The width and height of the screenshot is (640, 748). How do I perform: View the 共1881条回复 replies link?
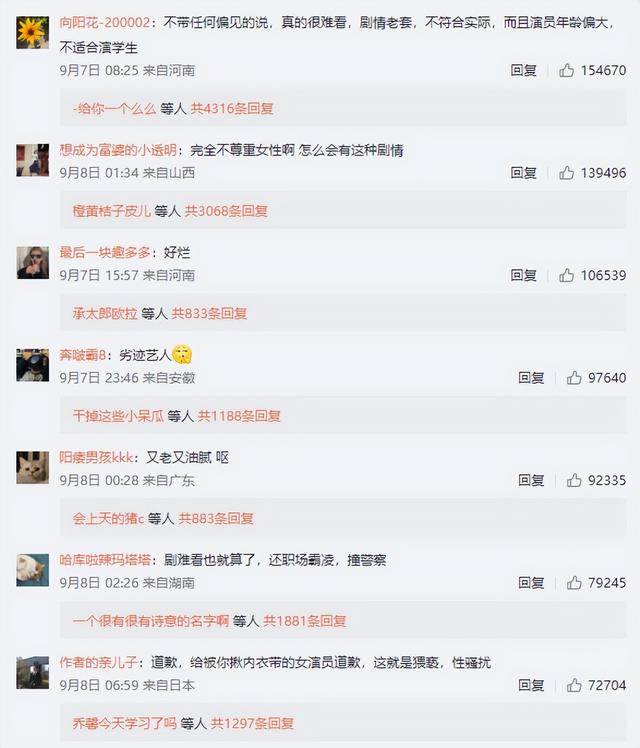click(x=305, y=621)
